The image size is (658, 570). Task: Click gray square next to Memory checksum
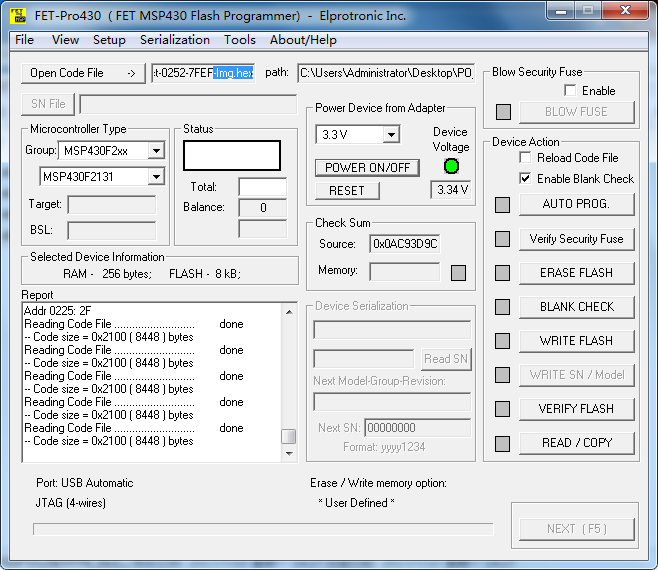(458, 273)
